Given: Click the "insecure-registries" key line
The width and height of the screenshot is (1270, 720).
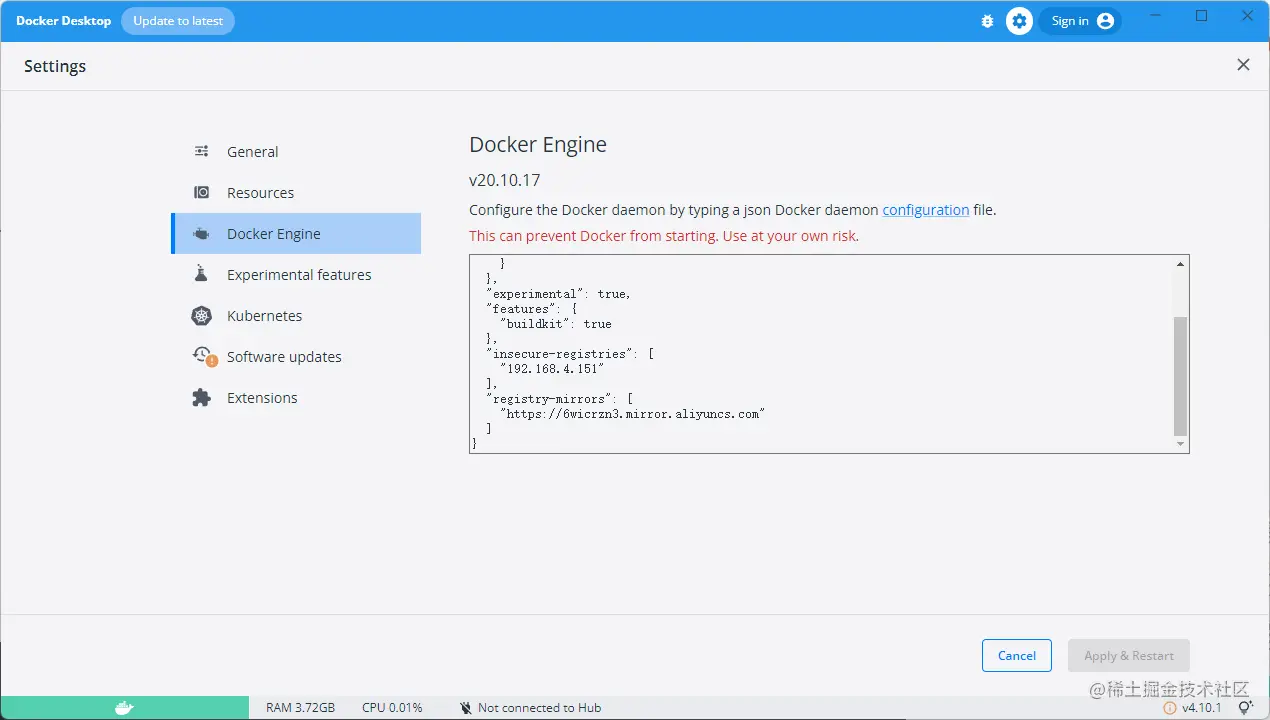Looking at the screenshot, I should tap(569, 354).
